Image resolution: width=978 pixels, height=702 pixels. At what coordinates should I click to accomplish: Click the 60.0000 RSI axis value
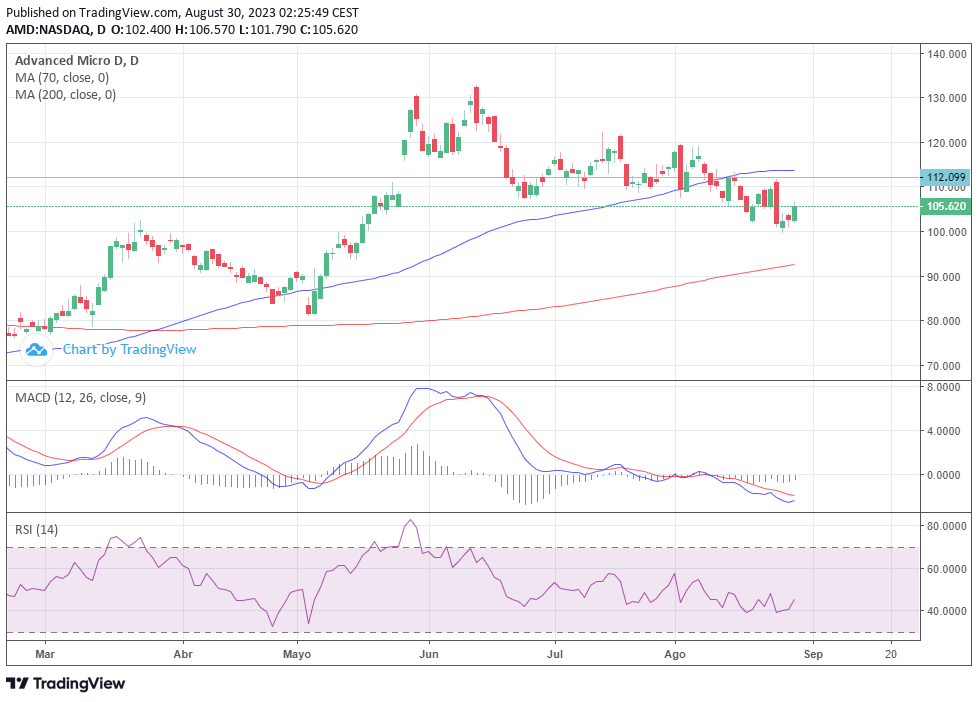(947, 569)
